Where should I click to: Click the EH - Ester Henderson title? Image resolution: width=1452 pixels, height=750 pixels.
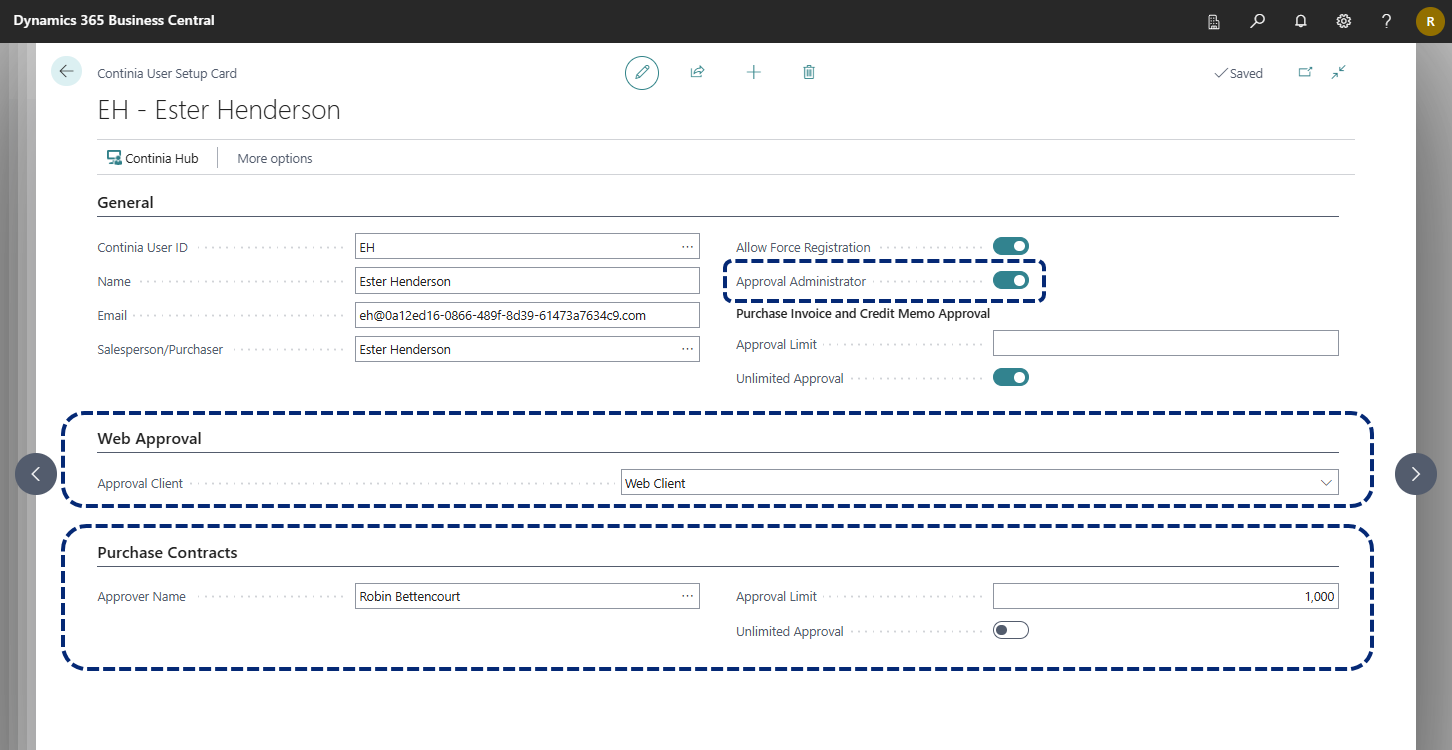(x=219, y=110)
